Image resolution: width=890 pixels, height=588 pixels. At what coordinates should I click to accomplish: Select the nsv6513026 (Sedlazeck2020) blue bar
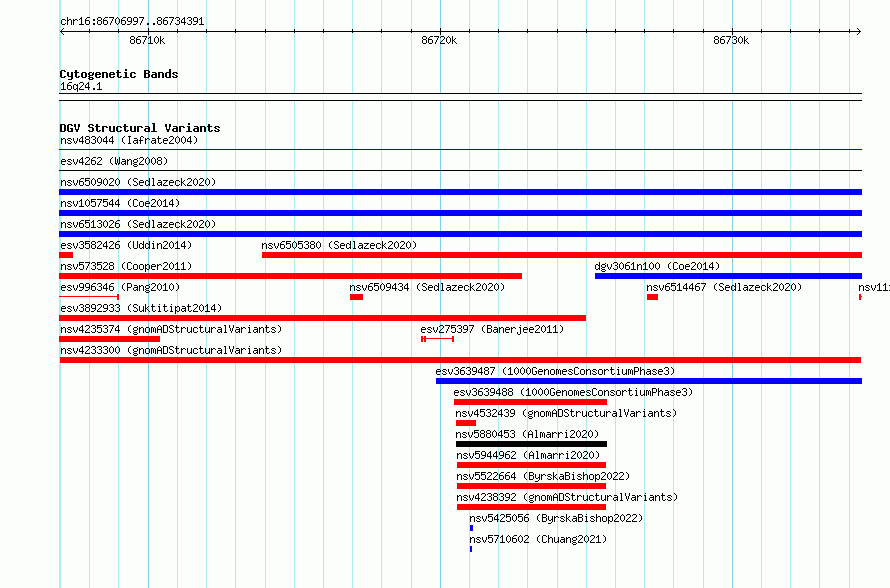tap(460, 234)
